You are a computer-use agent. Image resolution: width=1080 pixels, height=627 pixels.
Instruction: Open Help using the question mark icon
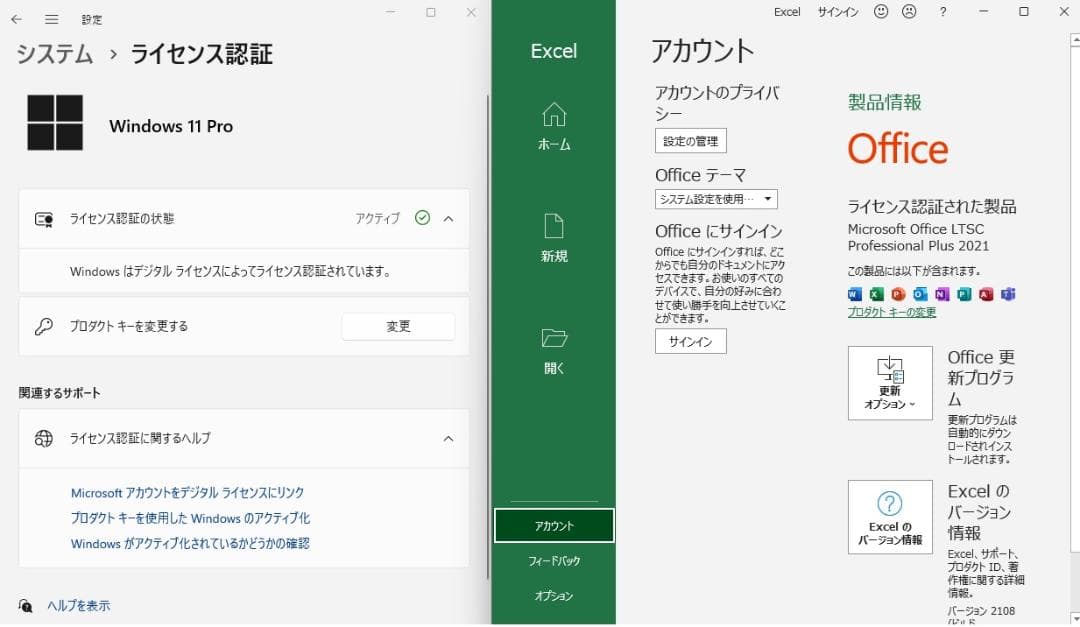tap(943, 12)
